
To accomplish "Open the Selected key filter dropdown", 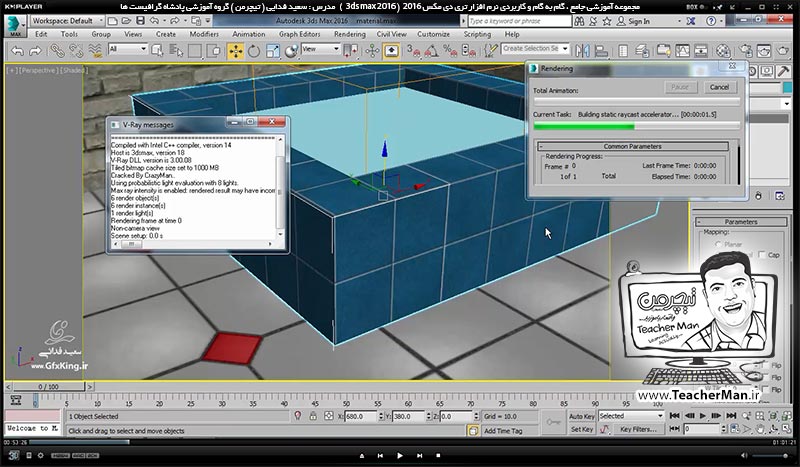I will coord(631,416).
